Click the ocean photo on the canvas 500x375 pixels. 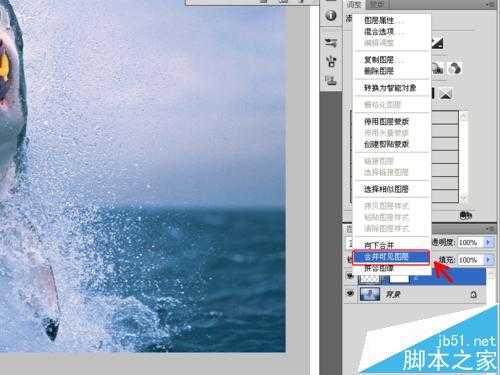pyautogui.click(x=143, y=176)
